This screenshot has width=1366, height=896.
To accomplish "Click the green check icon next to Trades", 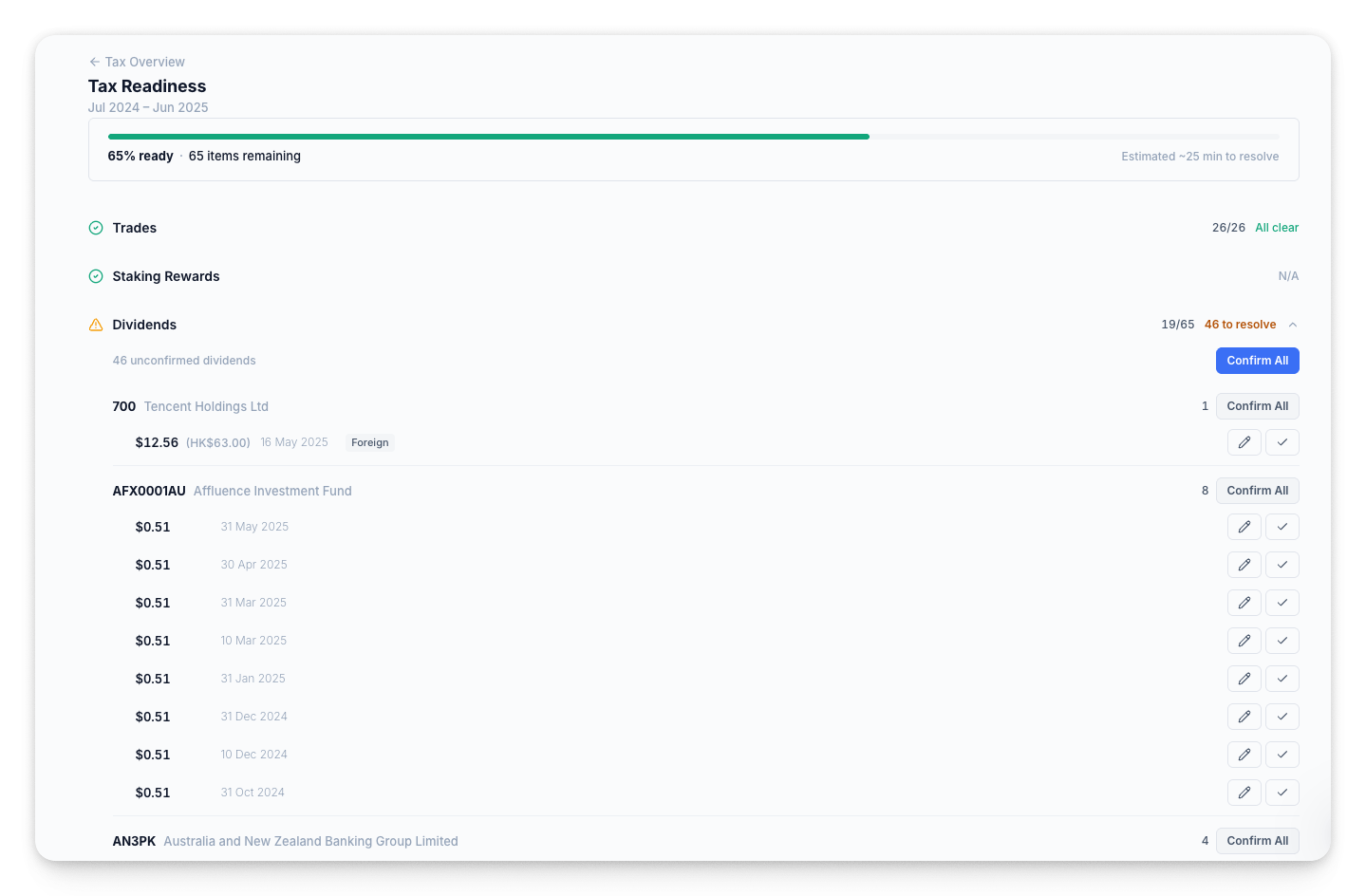I will [x=96, y=228].
